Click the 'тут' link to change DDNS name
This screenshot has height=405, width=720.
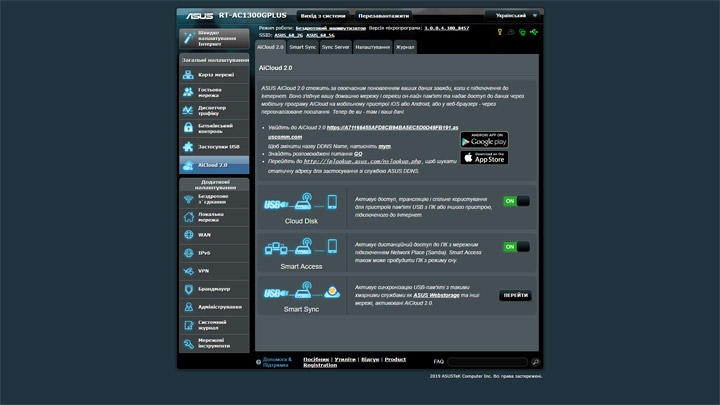(x=384, y=146)
